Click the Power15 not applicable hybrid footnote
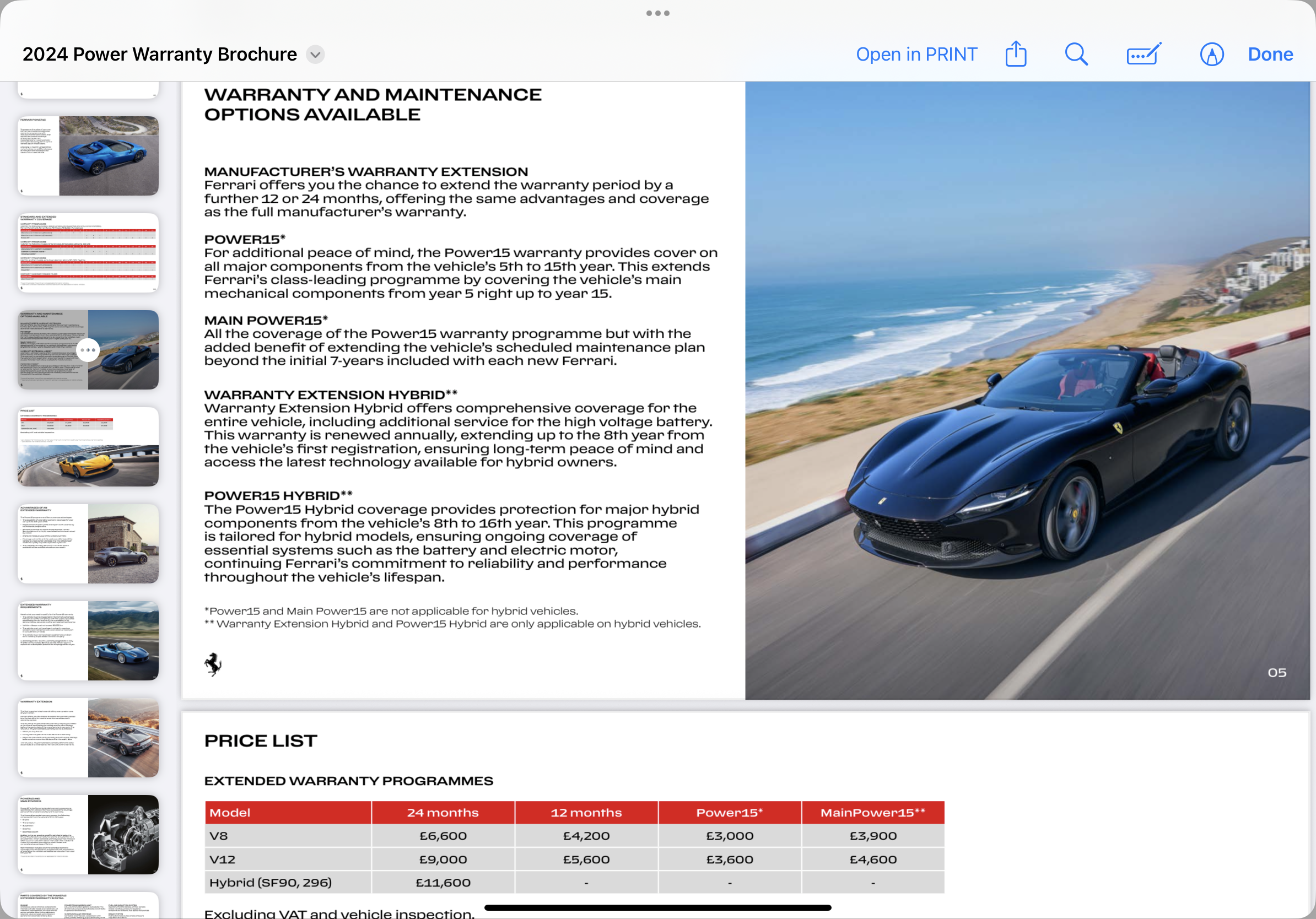The image size is (1316, 919). 391,611
